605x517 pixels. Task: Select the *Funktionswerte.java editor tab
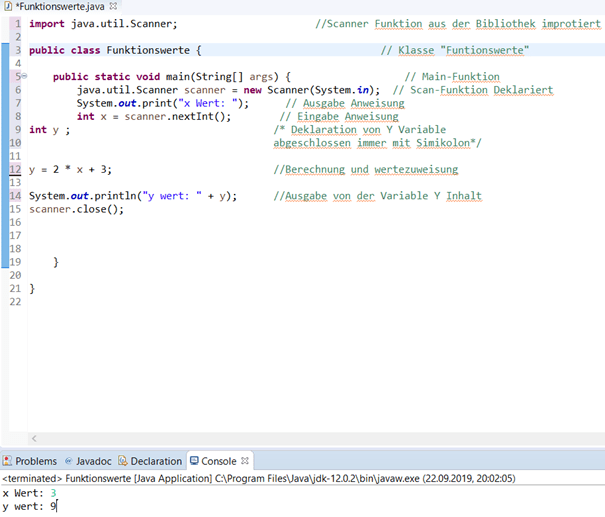point(58,6)
